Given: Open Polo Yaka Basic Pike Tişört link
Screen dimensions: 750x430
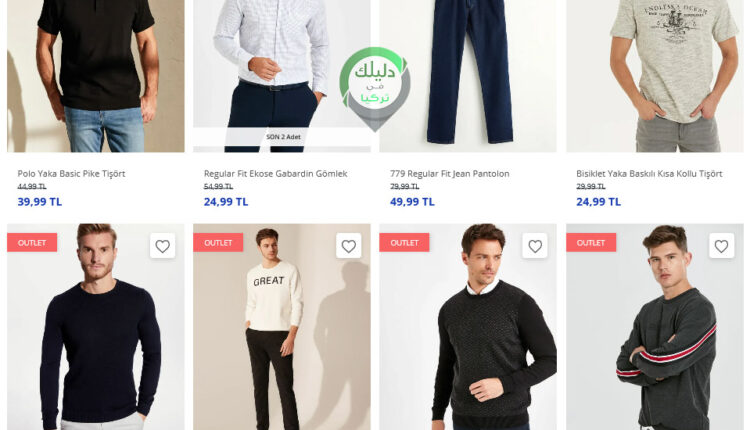Looking at the screenshot, I should point(71,174).
